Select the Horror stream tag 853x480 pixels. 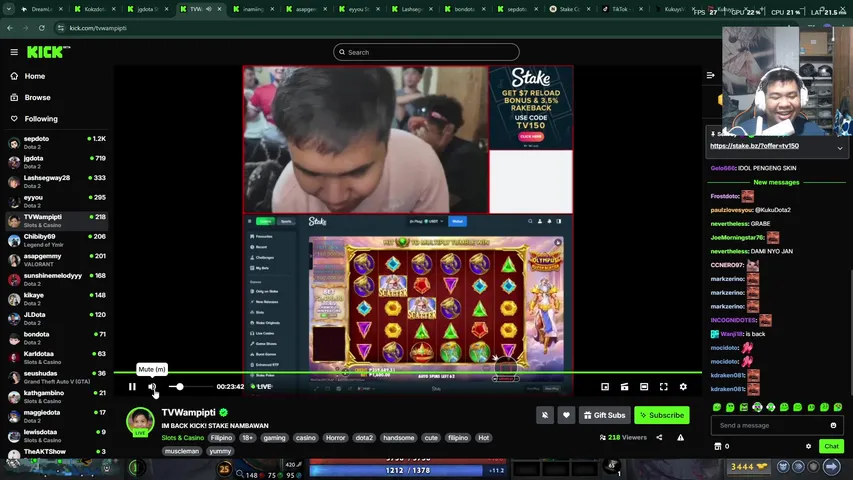point(335,438)
